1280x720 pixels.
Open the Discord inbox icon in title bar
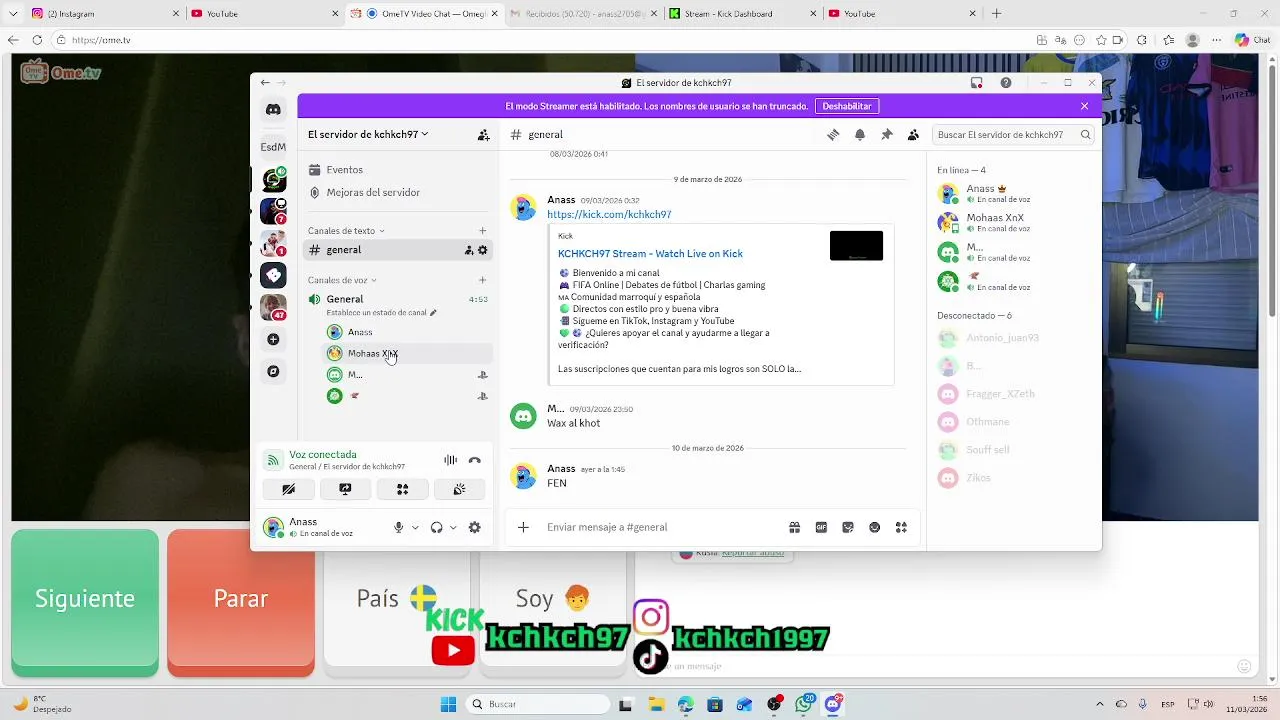pyautogui.click(x=977, y=83)
